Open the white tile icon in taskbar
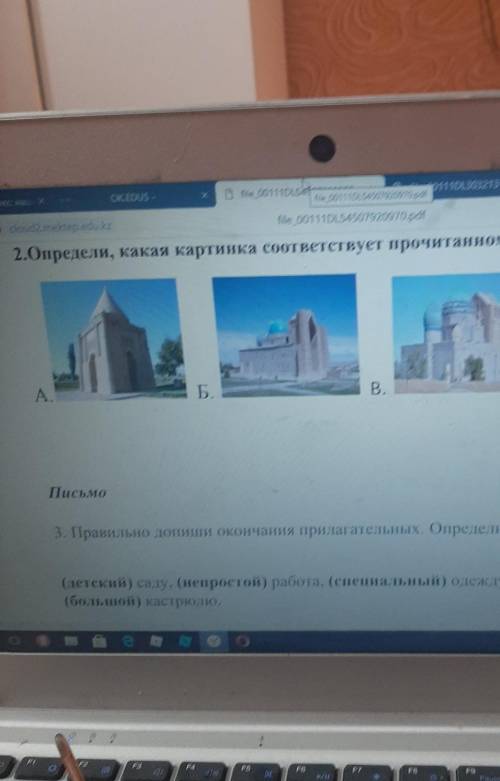The height and width of the screenshot is (781, 500). point(156,642)
